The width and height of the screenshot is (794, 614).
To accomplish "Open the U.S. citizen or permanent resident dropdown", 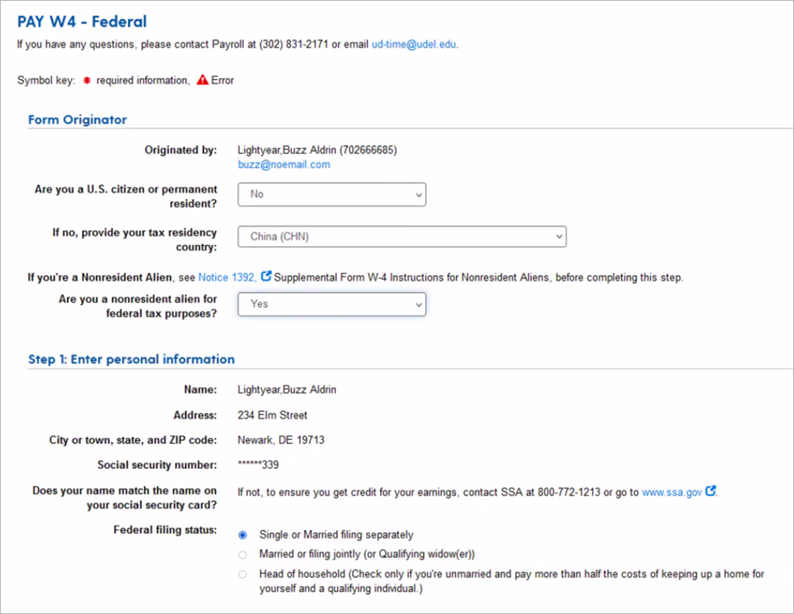I will point(332,194).
